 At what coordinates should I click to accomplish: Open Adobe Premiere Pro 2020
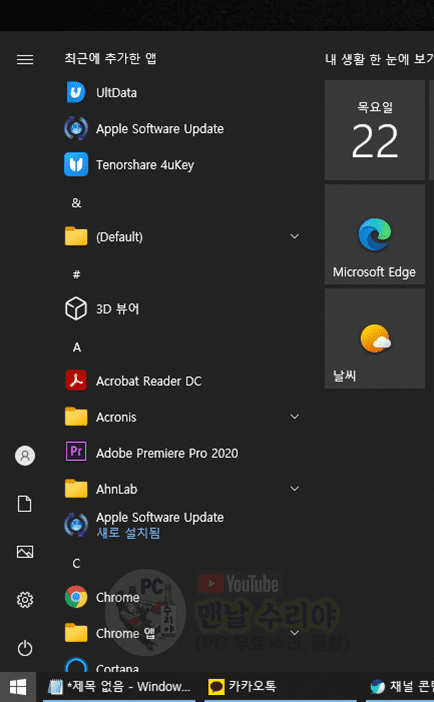coord(167,453)
